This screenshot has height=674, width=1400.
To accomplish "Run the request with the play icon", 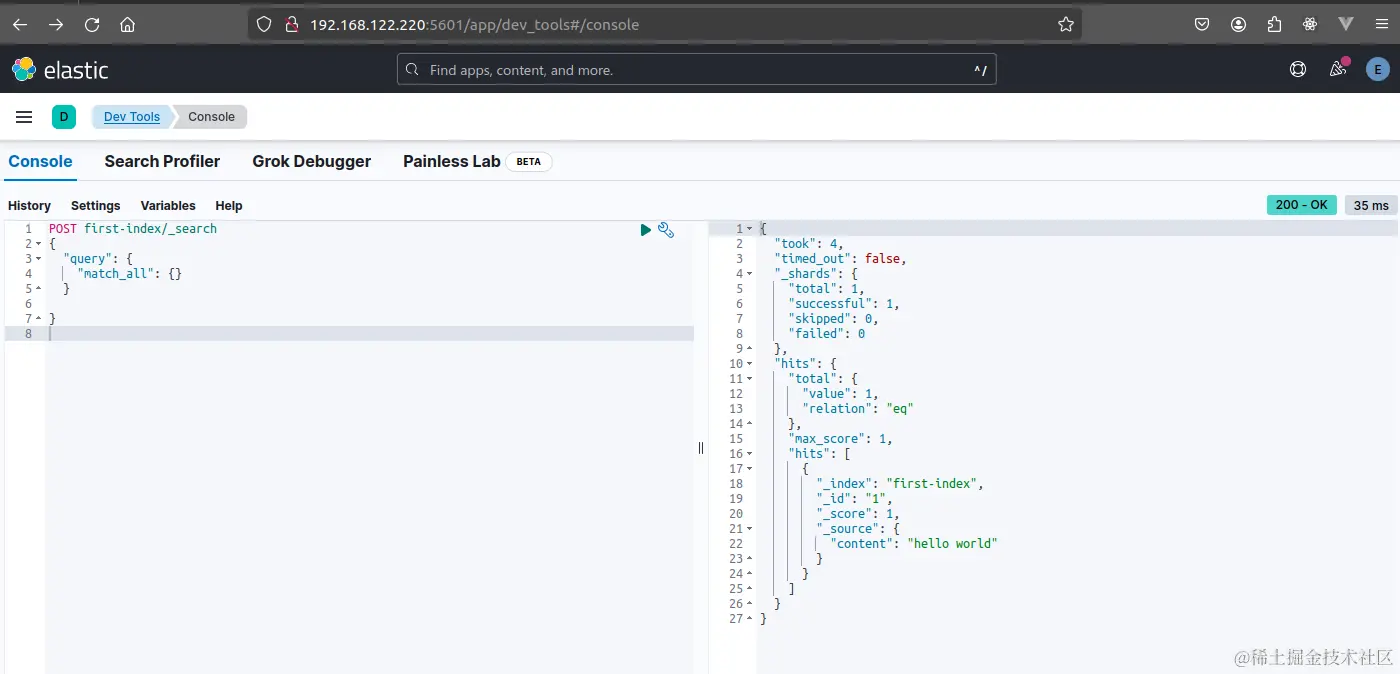I will [x=646, y=230].
